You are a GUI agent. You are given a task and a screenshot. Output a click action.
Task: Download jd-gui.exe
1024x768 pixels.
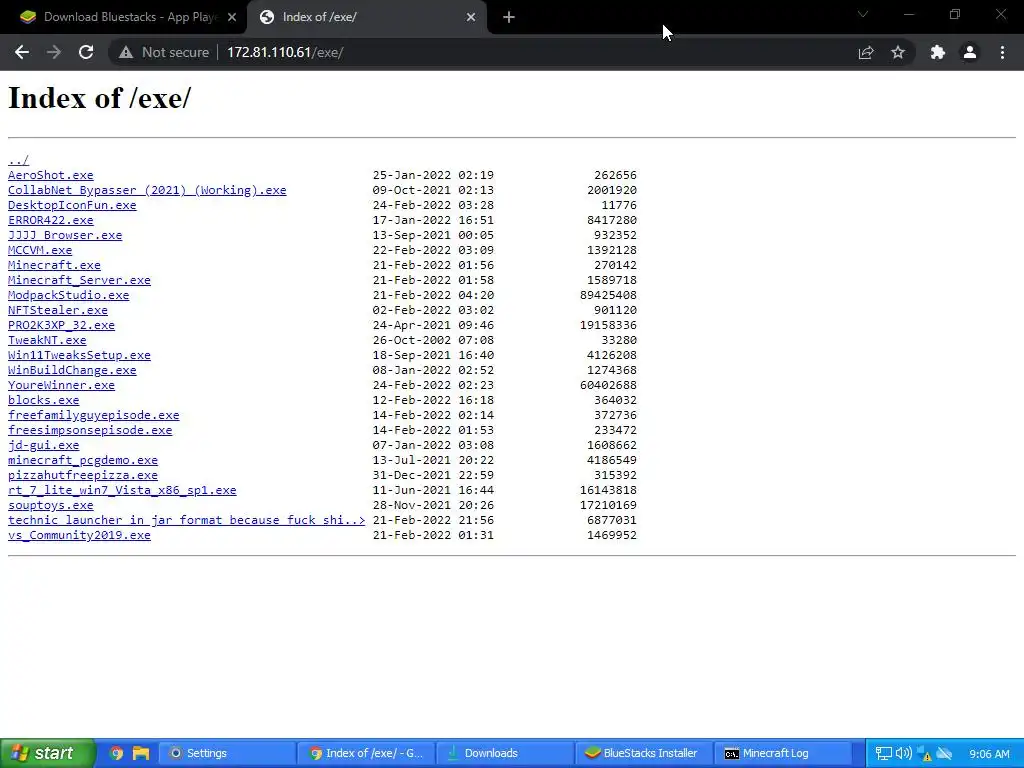tap(43, 445)
